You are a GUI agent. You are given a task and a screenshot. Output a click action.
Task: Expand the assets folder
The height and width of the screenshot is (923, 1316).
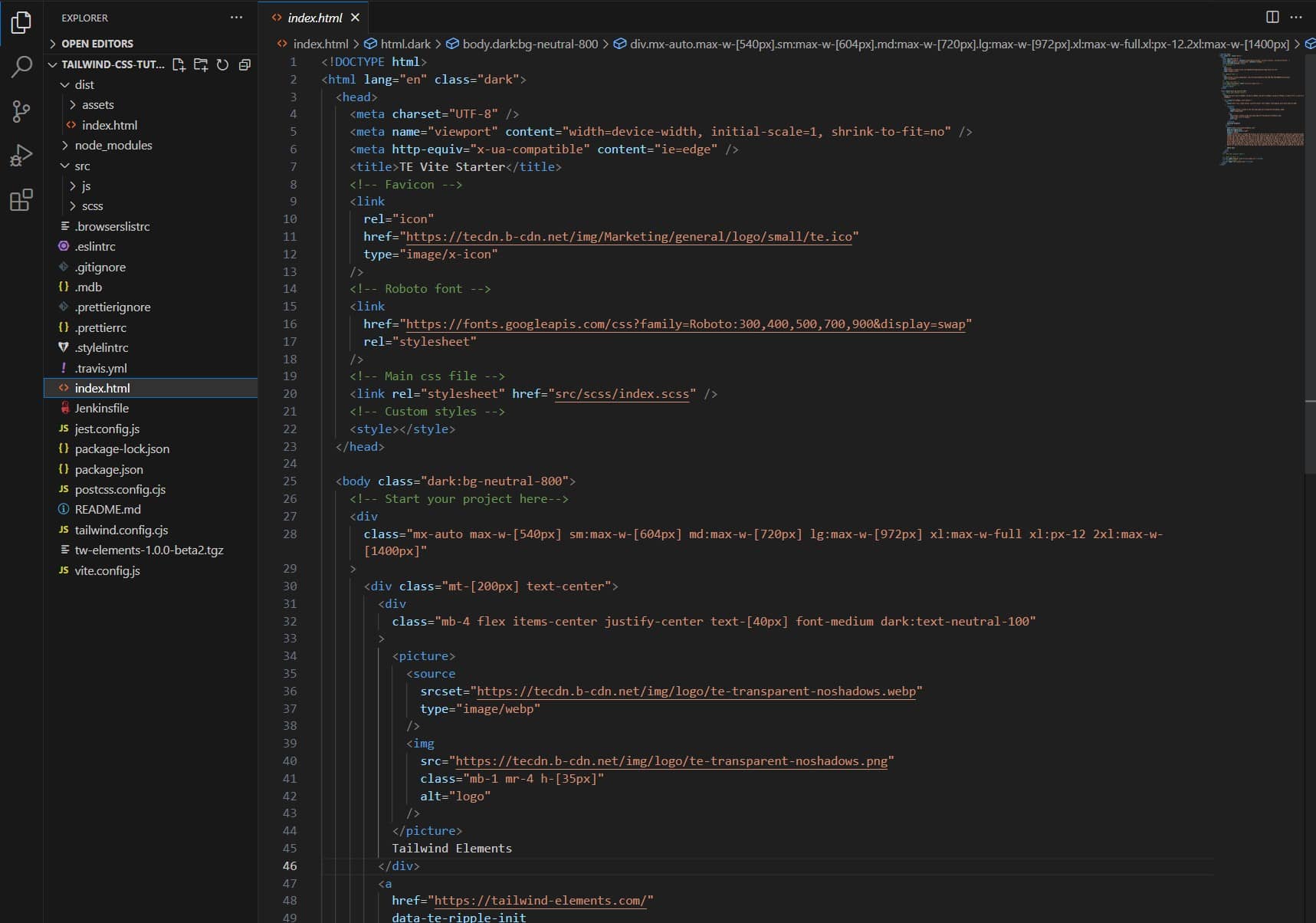[x=150, y=105]
